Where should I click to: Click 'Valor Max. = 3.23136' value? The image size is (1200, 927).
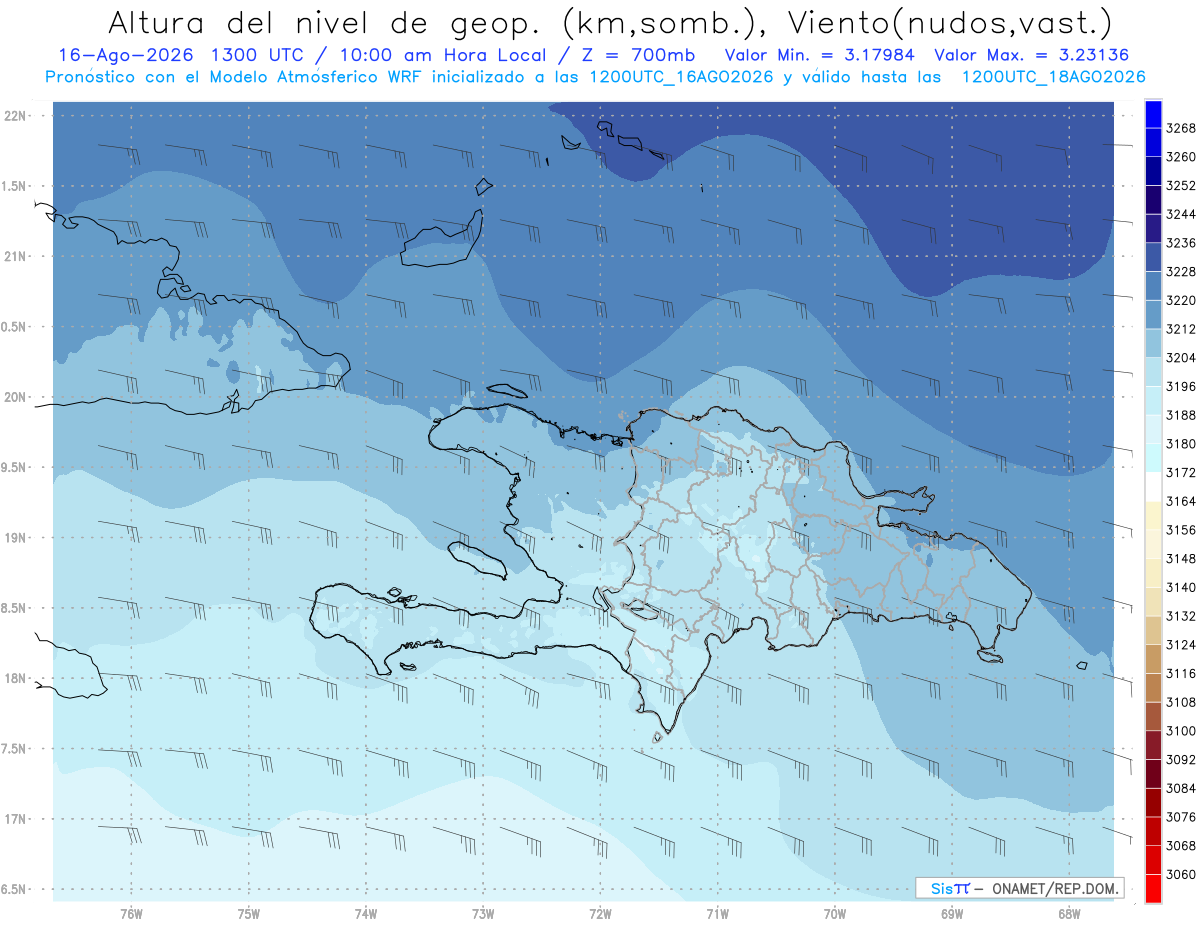click(x=1032, y=56)
